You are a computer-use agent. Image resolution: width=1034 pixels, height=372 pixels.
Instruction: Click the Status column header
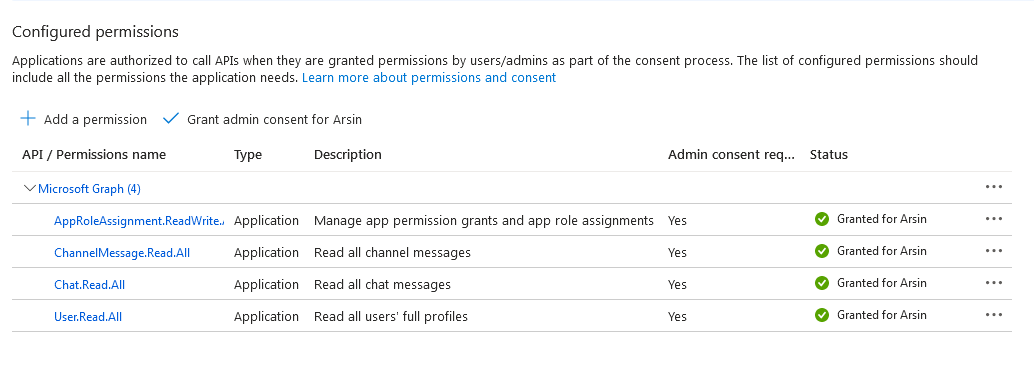point(829,154)
